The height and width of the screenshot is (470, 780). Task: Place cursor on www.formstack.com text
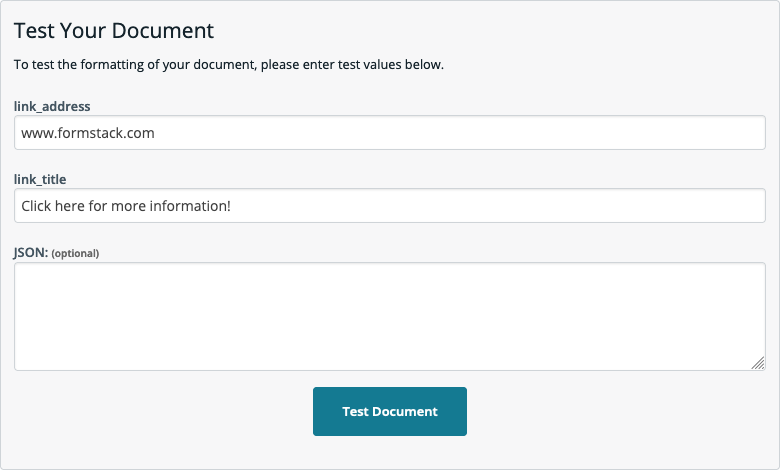88,132
